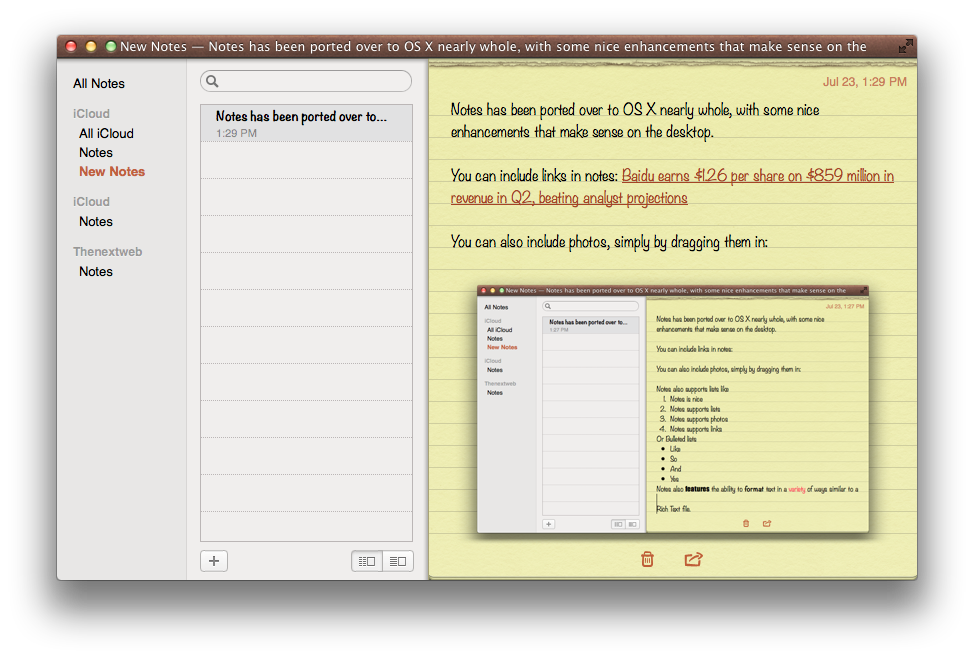Minimize window with yellow button
Screen dimensions: 974x659
point(91,47)
